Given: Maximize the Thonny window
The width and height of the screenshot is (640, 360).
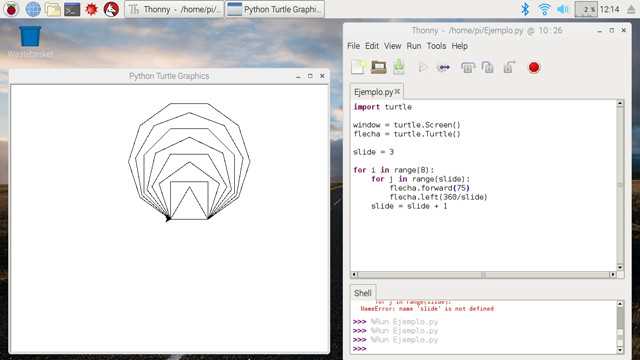Looking at the screenshot, I should tap(611, 31).
